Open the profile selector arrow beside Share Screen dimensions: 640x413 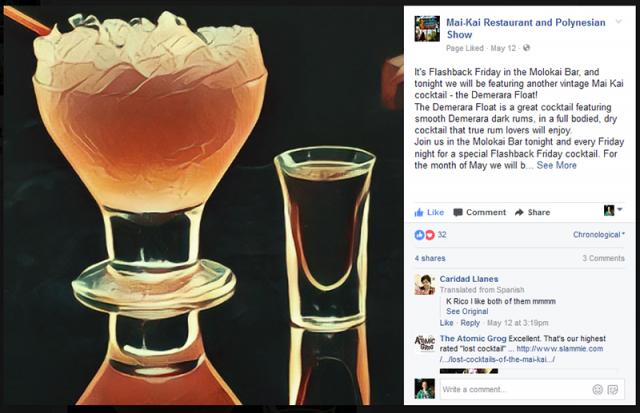(620, 209)
